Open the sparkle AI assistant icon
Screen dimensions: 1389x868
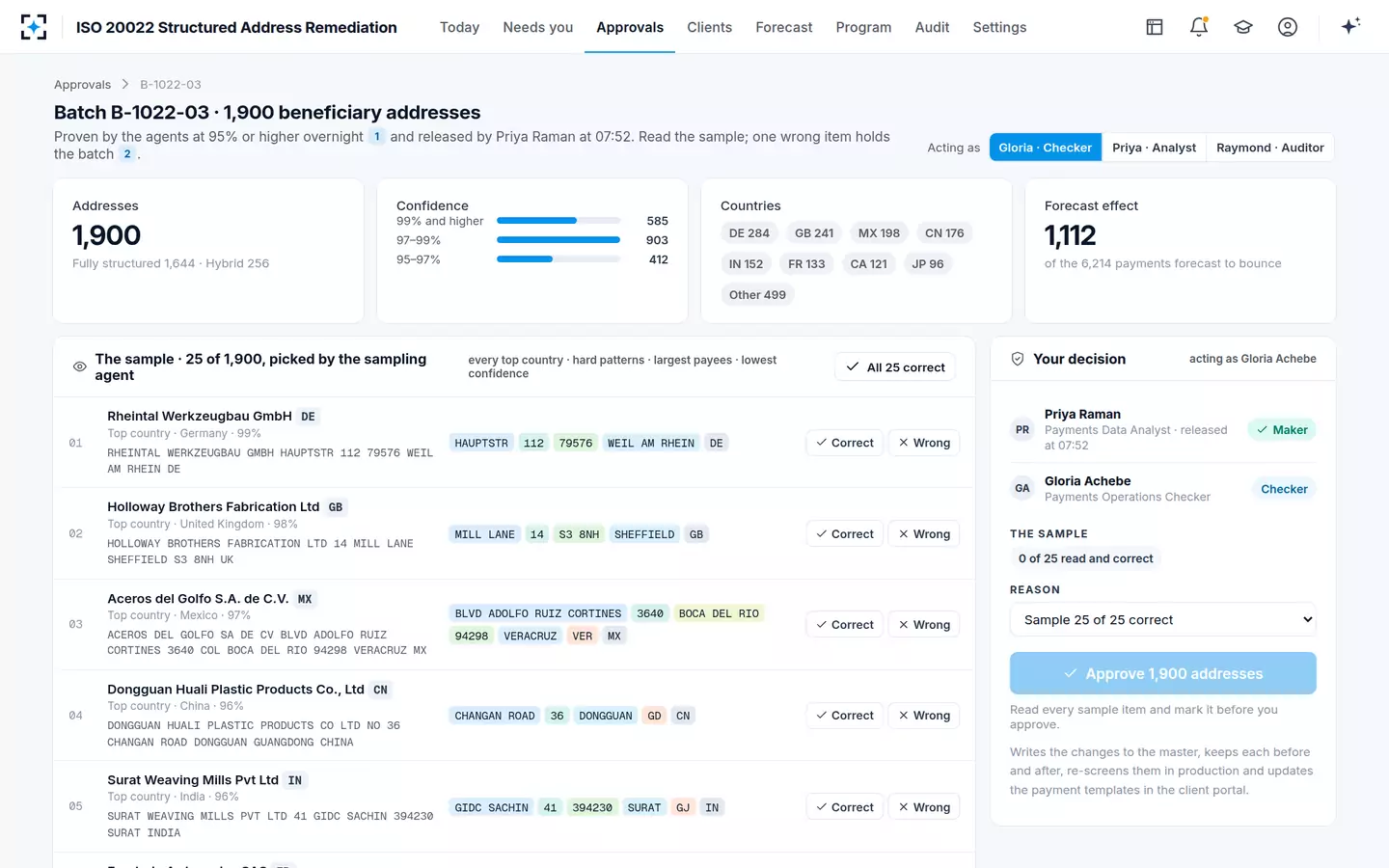point(1350,26)
